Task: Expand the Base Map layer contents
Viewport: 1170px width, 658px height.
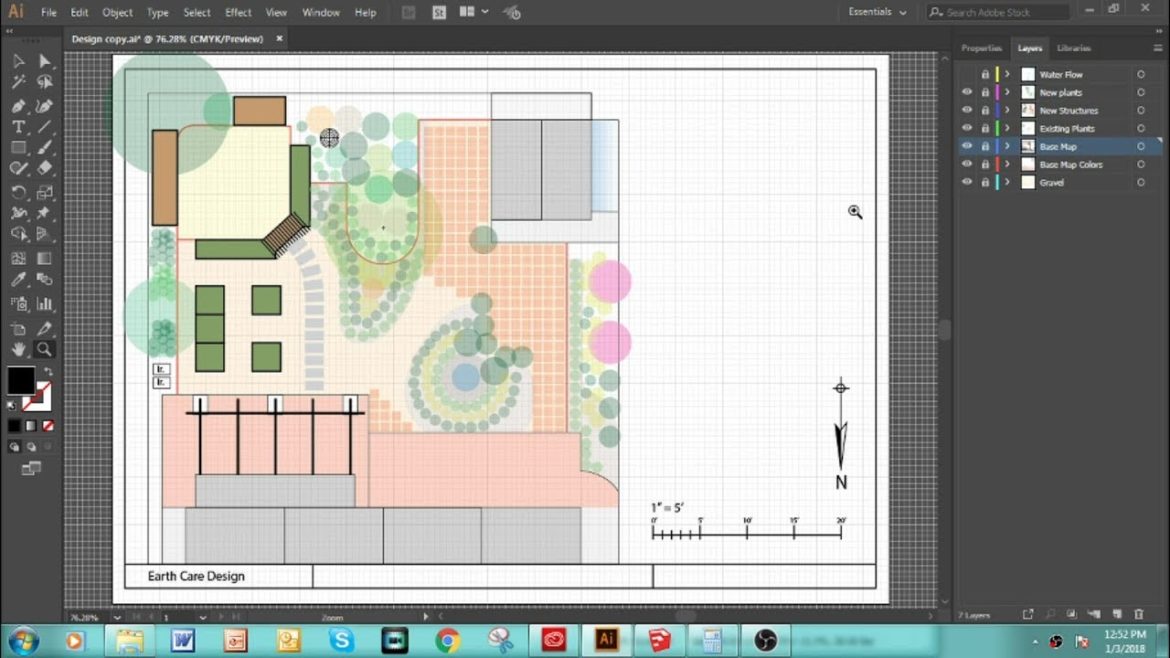Action: 1007,146
